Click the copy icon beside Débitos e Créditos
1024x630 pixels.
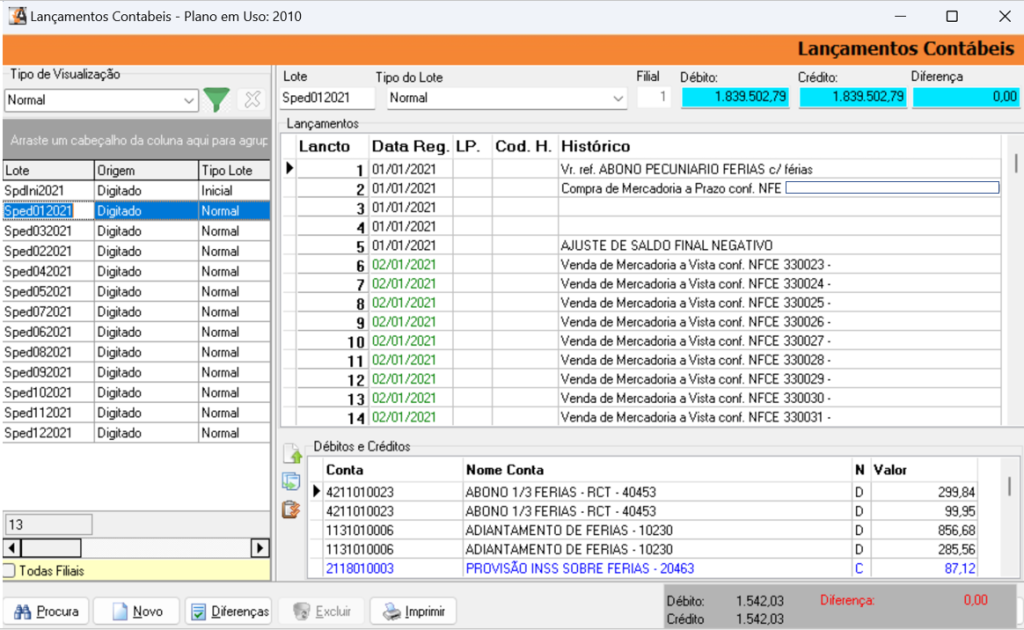(291, 481)
